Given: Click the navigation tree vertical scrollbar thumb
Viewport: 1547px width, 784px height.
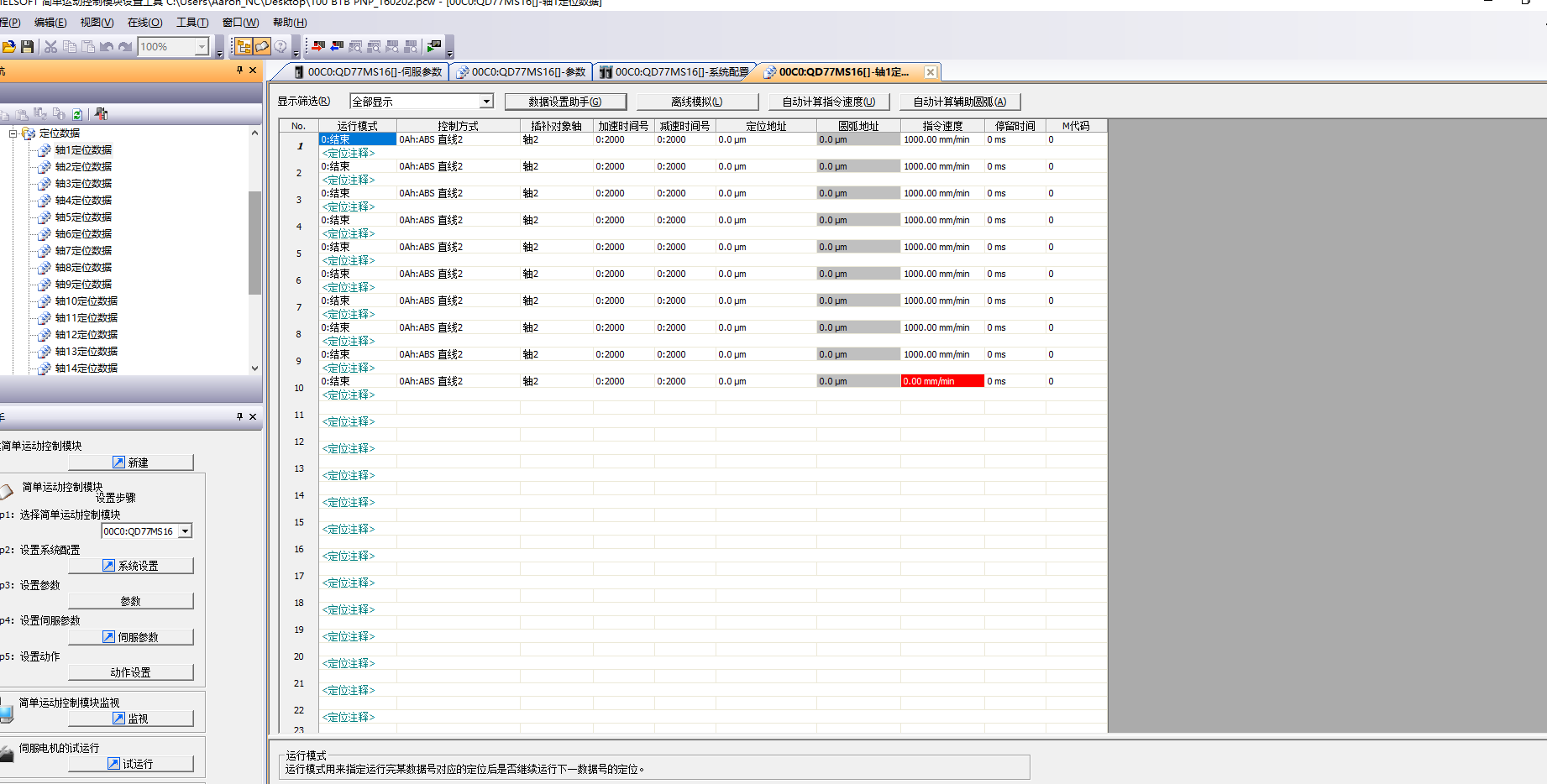Looking at the screenshot, I should tap(254, 242).
